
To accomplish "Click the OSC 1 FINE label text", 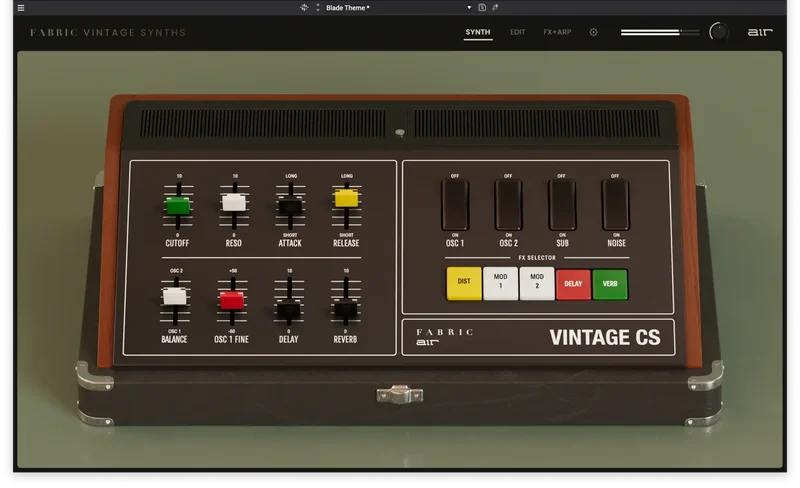I will [x=231, y=339].
